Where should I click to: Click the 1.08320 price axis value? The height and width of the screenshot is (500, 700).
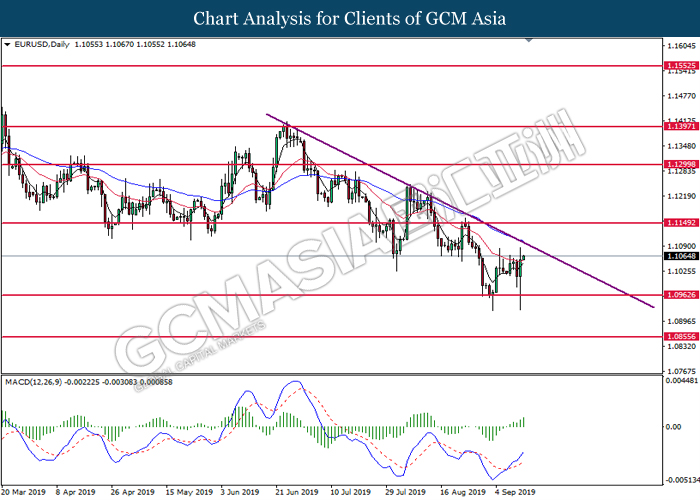681,346
